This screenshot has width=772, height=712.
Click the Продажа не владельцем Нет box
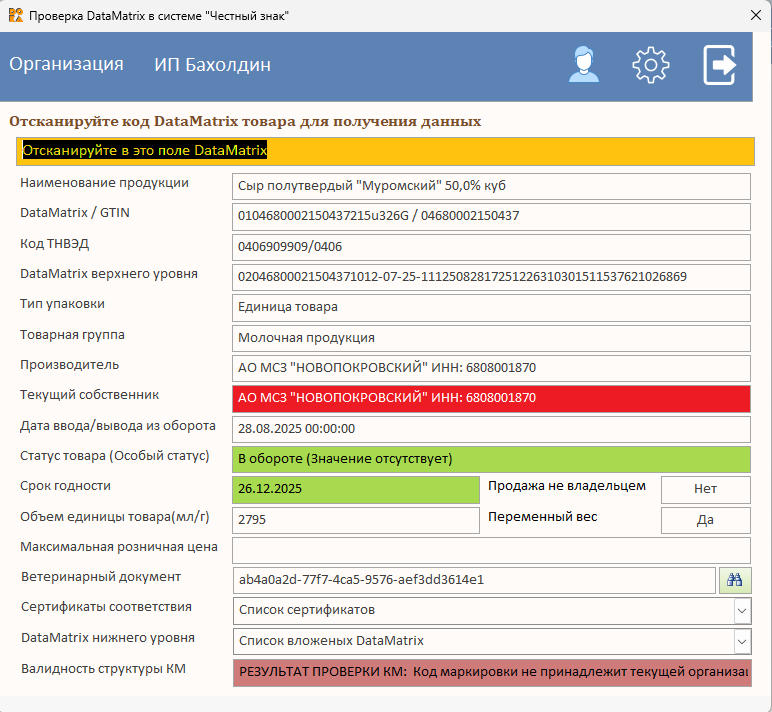coord(706,489)
